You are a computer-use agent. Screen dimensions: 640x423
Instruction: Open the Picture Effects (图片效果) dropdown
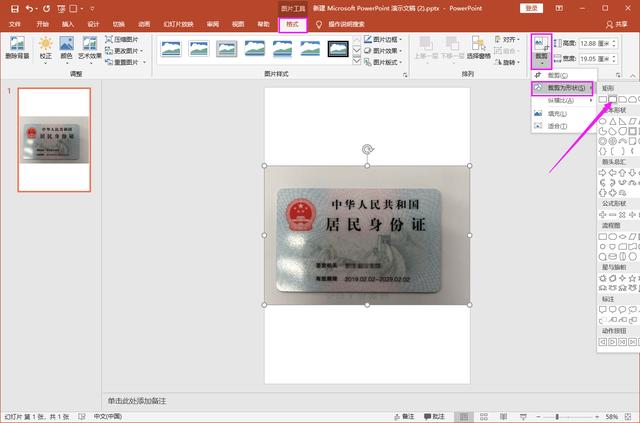pos(383,51)
